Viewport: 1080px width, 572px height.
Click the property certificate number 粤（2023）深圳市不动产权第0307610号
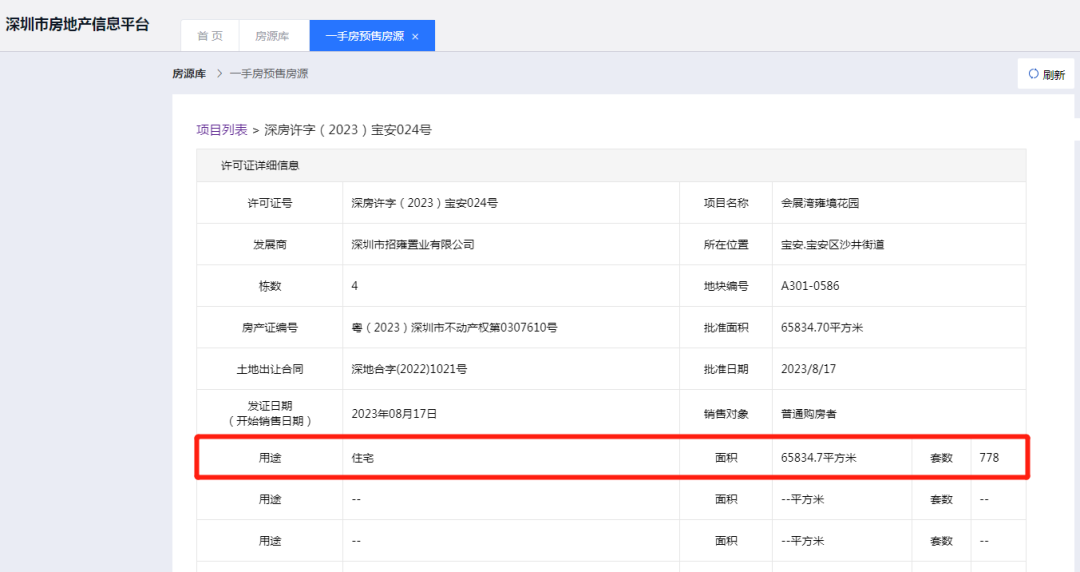click(455, 328)
